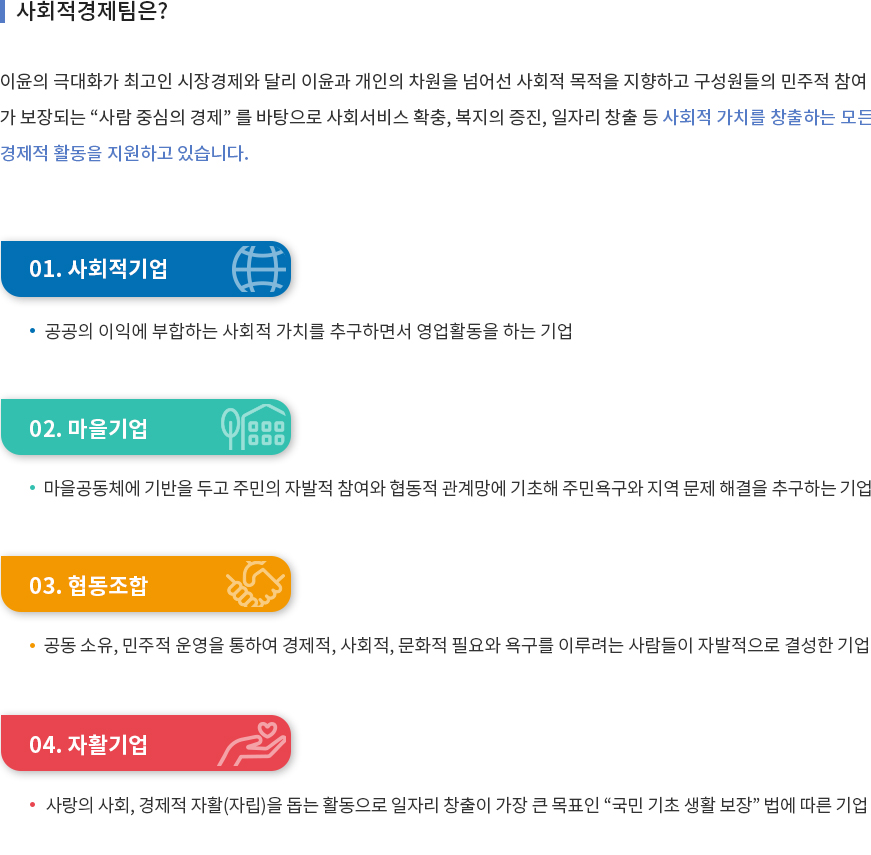871x855 pixels.
Task: Click the 자활기업 description about 자활(자립)
Action: (457, 804)
